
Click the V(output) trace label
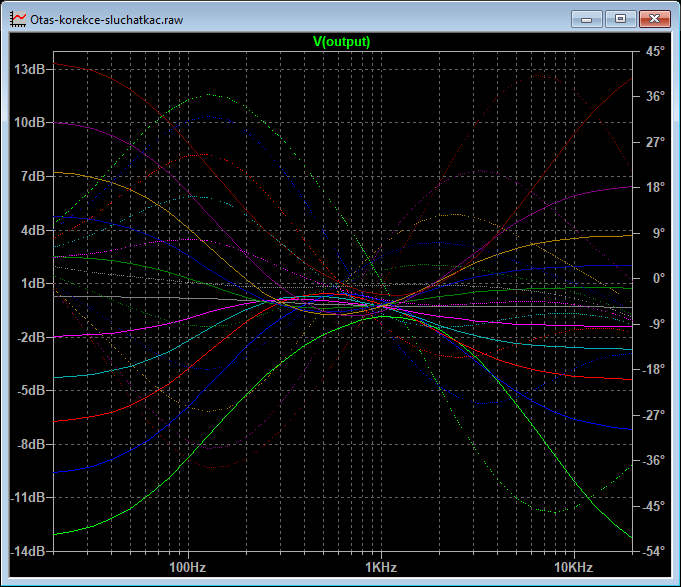tap(341, 42)
